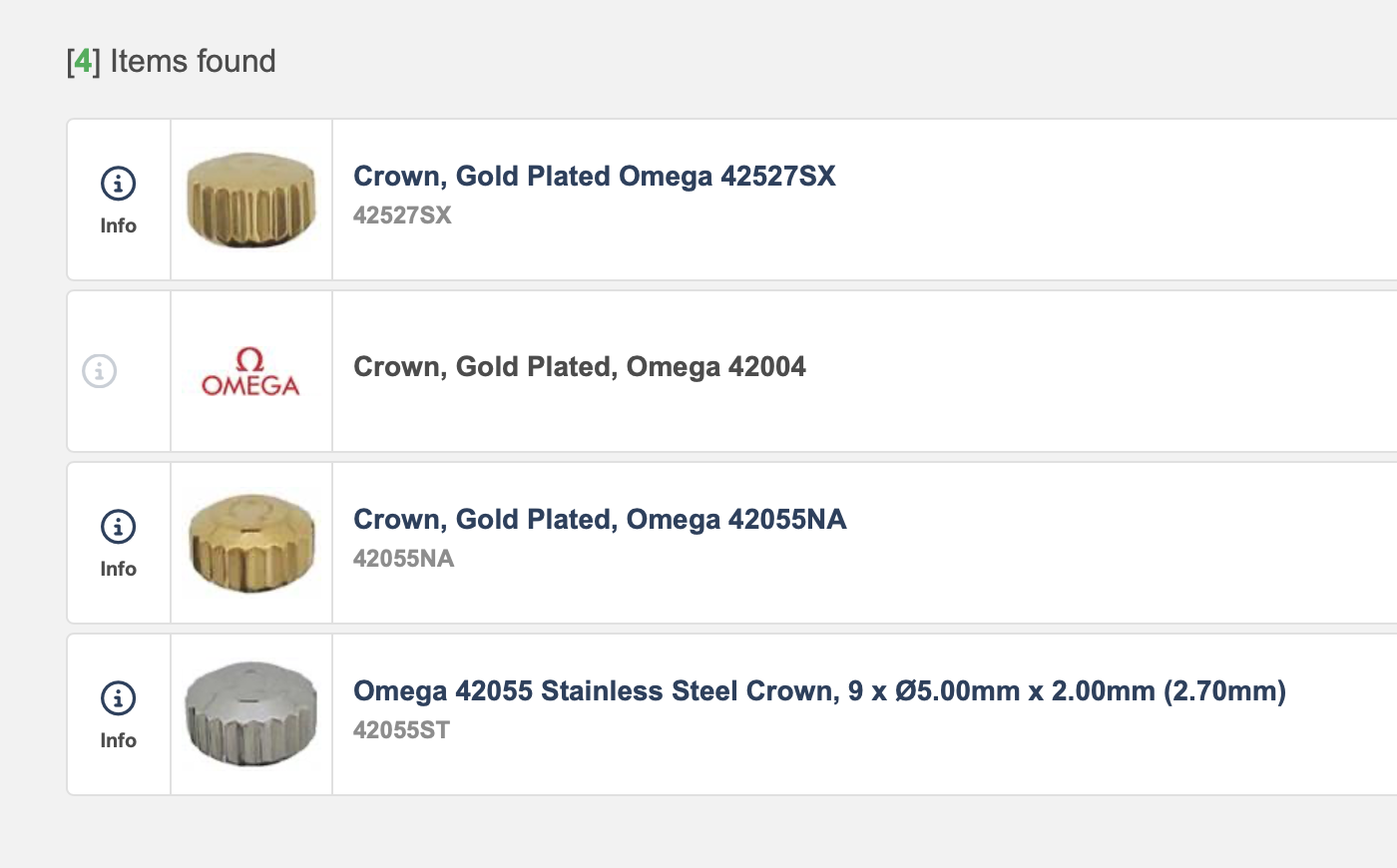Click the 'Info' label in the 42055ST row
1397x868 pixels.
(x=118, y=741)
